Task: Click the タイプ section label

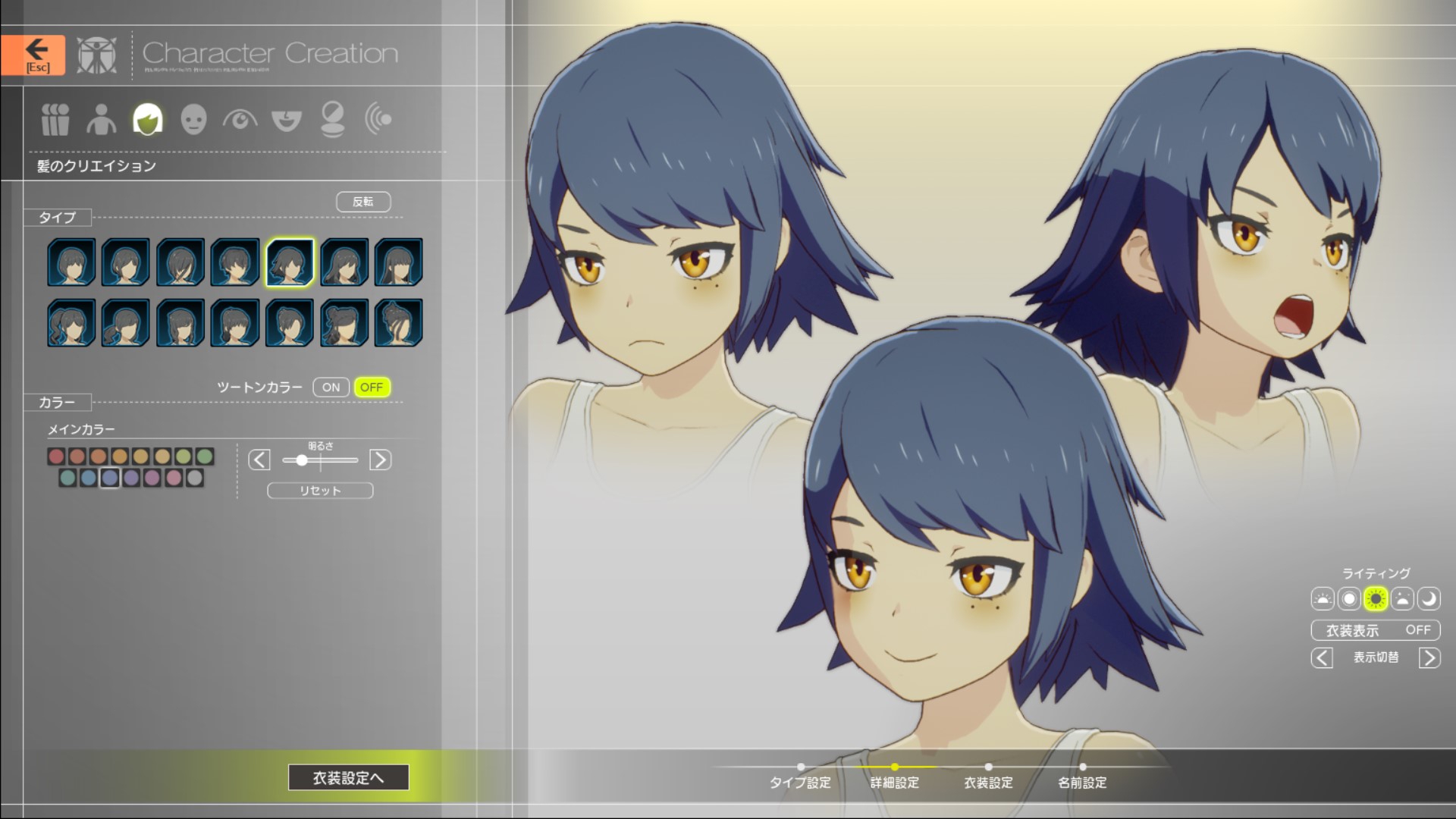Action: click(57, 218)
